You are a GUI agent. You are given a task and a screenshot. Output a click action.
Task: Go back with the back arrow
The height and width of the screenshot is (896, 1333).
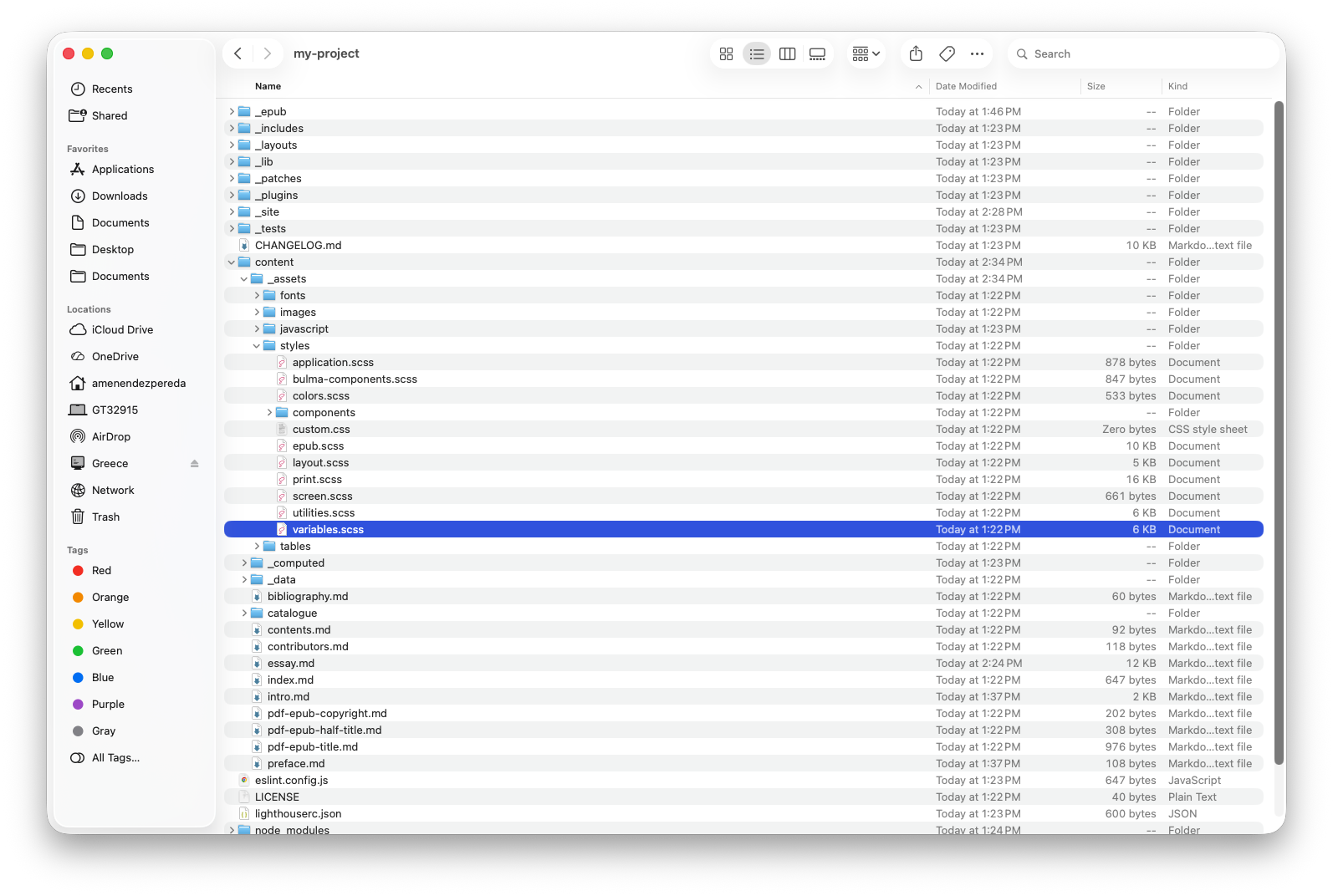coord(238,54)
